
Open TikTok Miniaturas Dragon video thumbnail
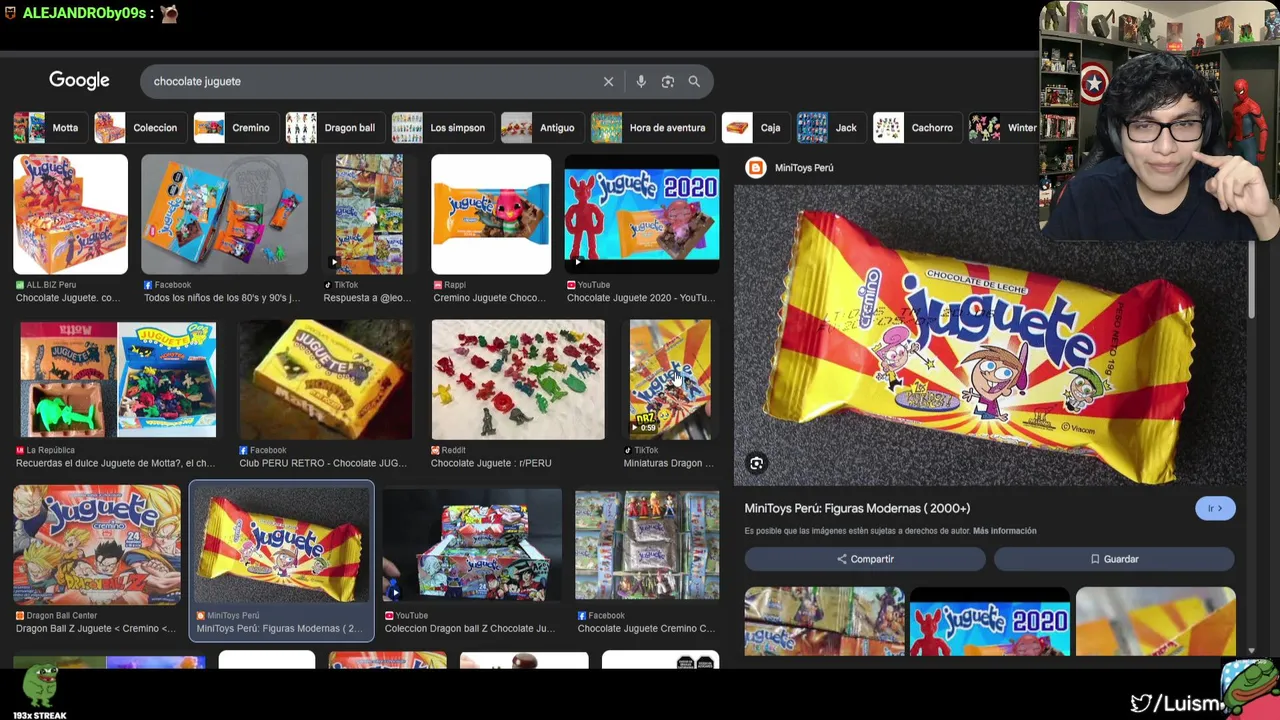670,380
